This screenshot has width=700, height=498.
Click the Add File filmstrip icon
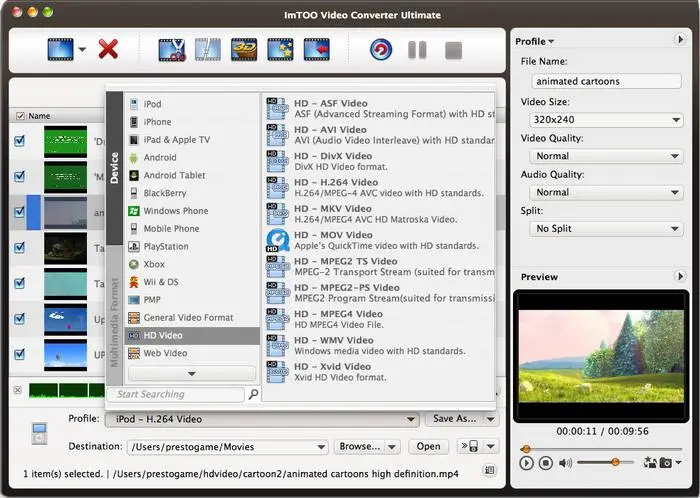[60, 49]
